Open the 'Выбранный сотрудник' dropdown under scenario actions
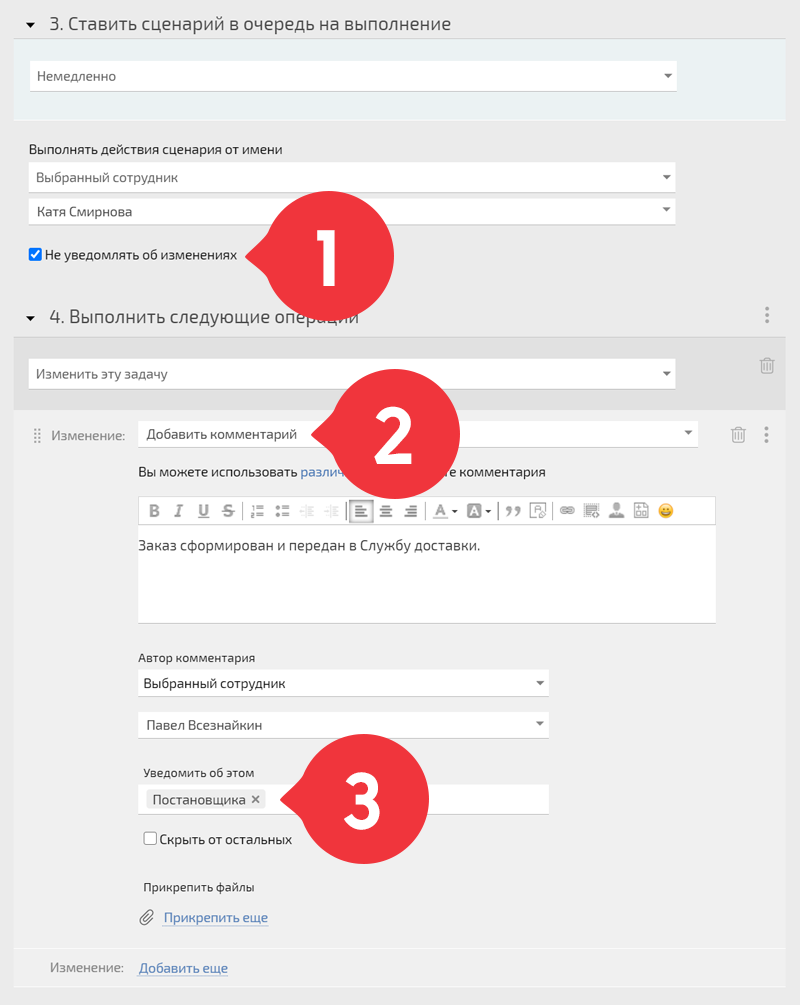This screenshot has height=1005, width=800. pyautogui.click(x=352, y=178)
